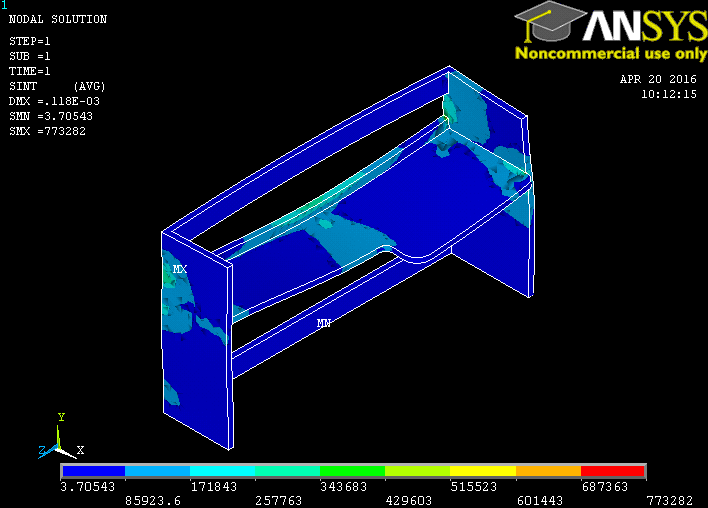This screenshot has height=508, width=708.
Task: Click the legend value 257763
Action: coord(278,501)
